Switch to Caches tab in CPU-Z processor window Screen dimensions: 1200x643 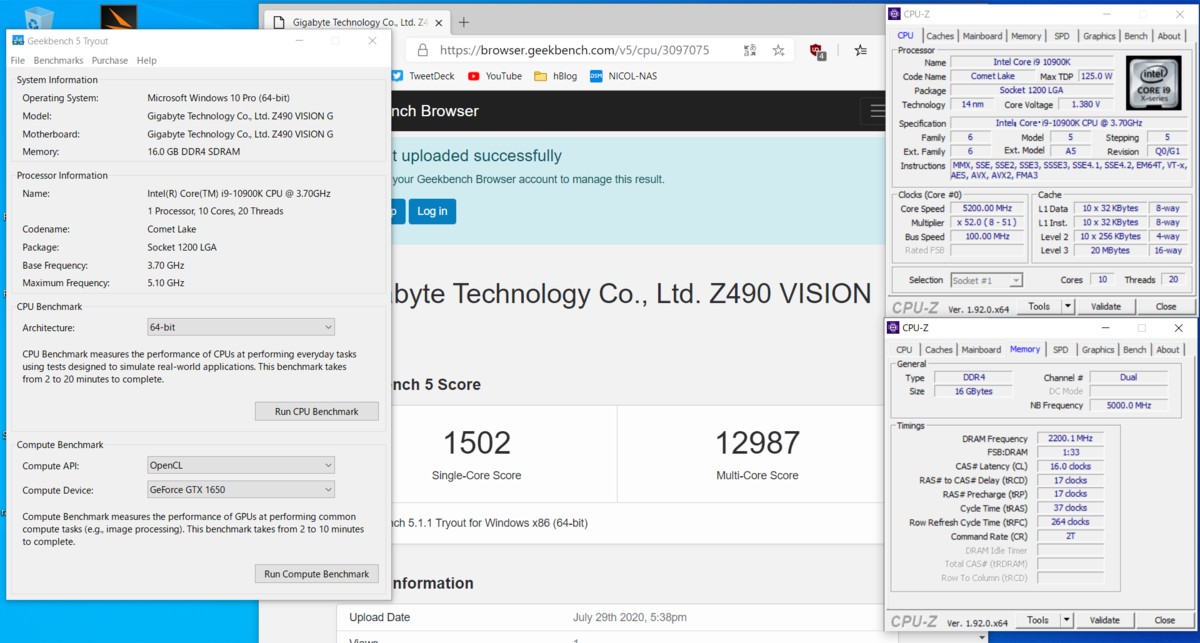pos(940,36)
